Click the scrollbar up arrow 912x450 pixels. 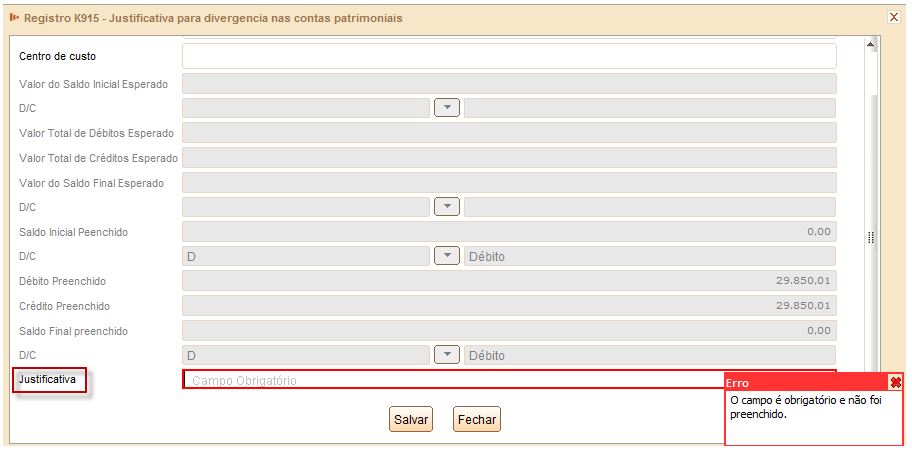pos(871,44)
